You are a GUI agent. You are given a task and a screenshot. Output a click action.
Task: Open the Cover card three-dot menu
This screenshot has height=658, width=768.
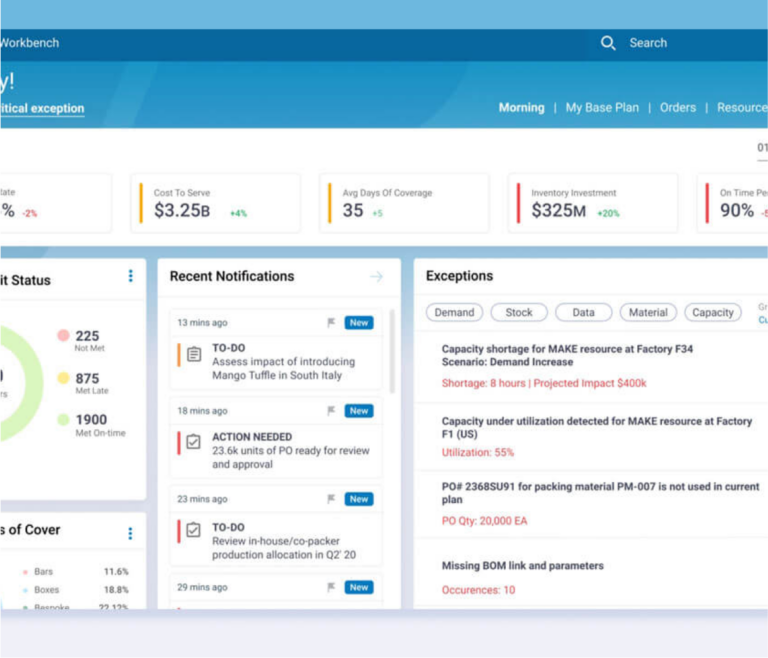tap(130, 534)
